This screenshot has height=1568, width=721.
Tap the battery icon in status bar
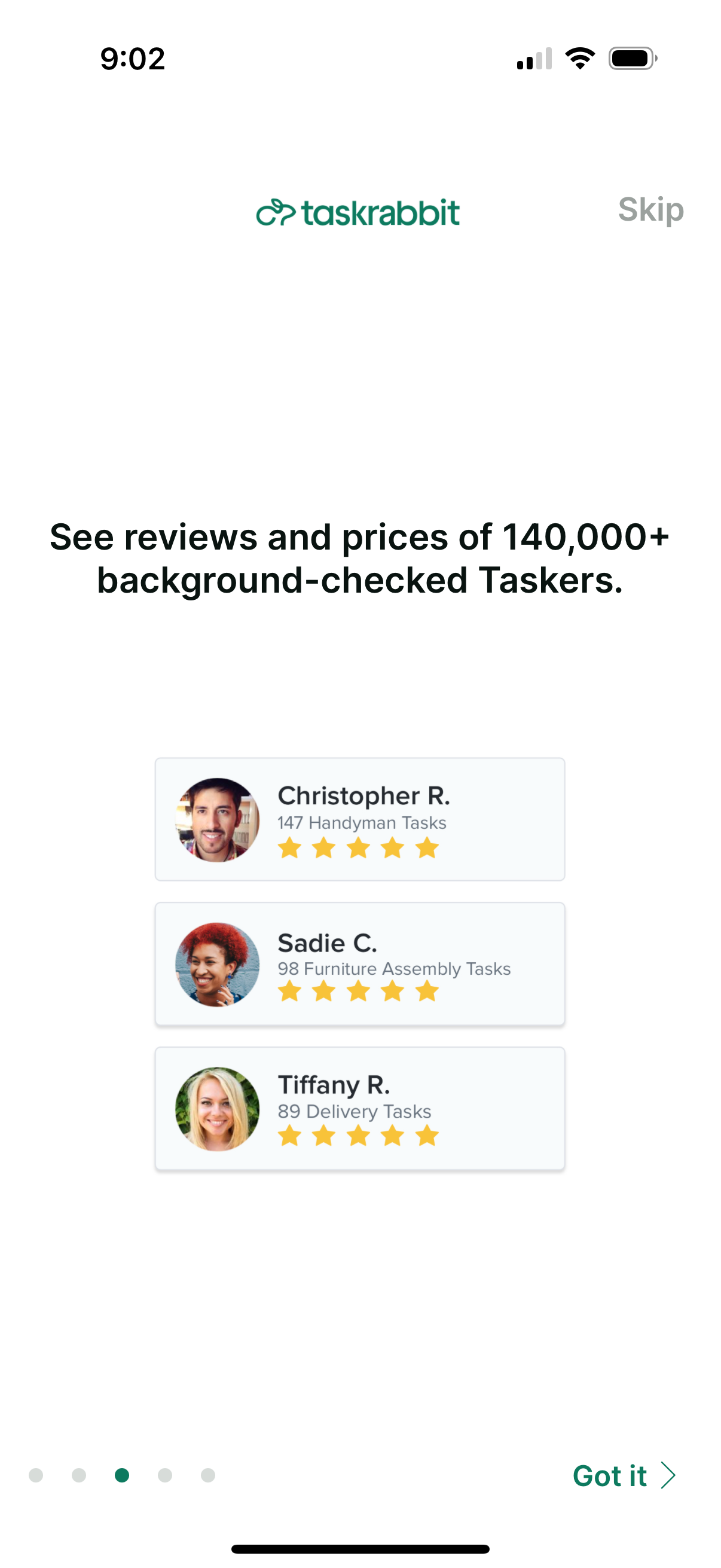tap(630, 58)
